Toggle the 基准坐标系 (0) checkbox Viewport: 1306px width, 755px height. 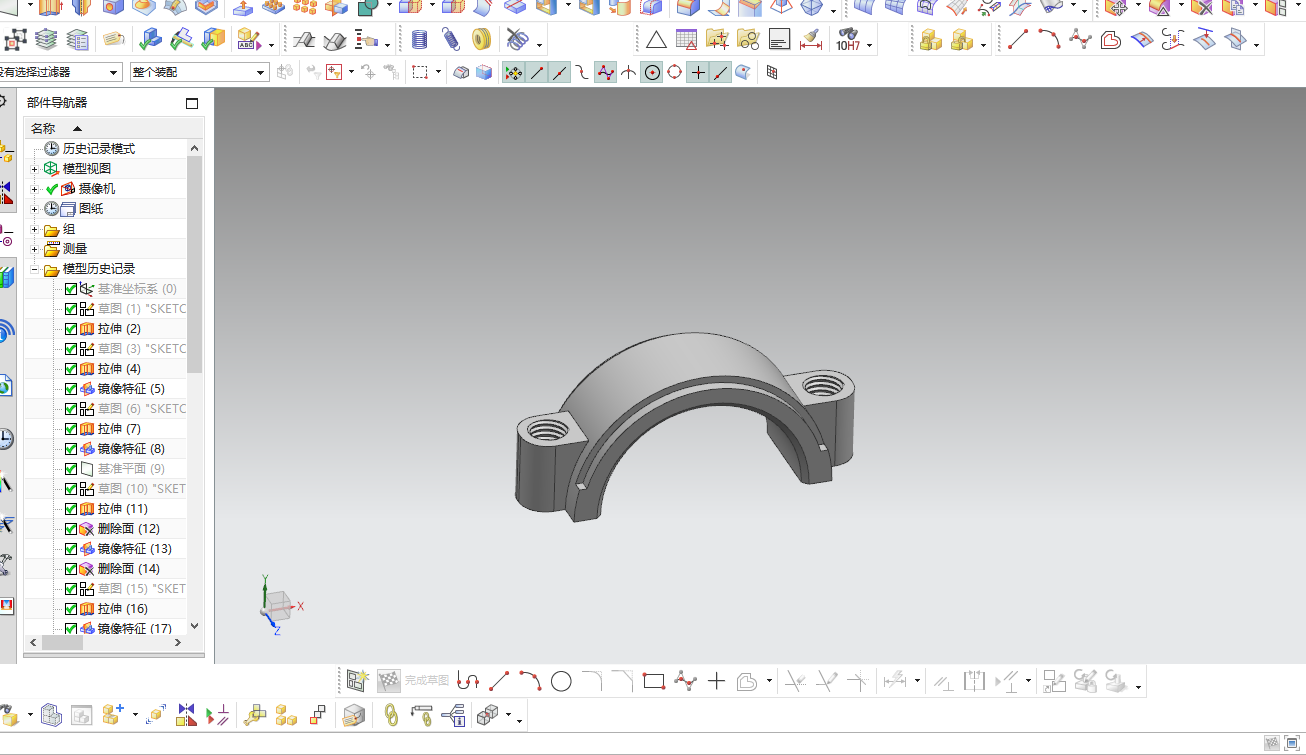(x=71, y=289)
